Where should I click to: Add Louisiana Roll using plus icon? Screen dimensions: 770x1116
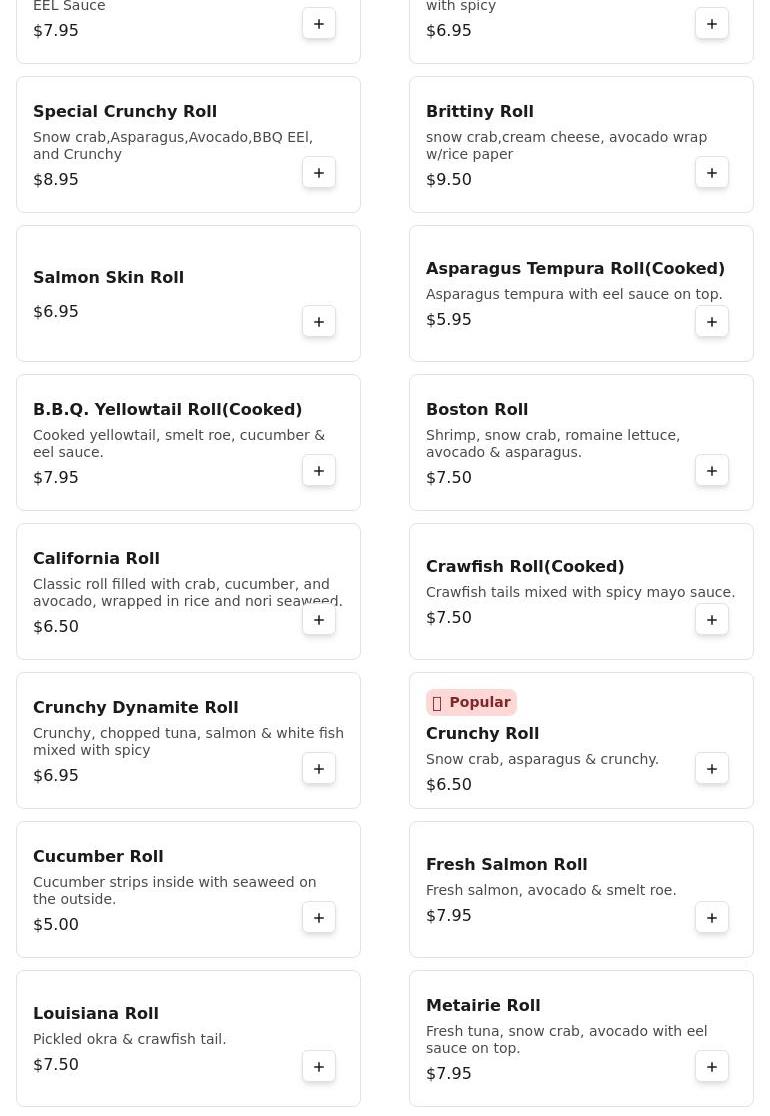click(319, 1067)
